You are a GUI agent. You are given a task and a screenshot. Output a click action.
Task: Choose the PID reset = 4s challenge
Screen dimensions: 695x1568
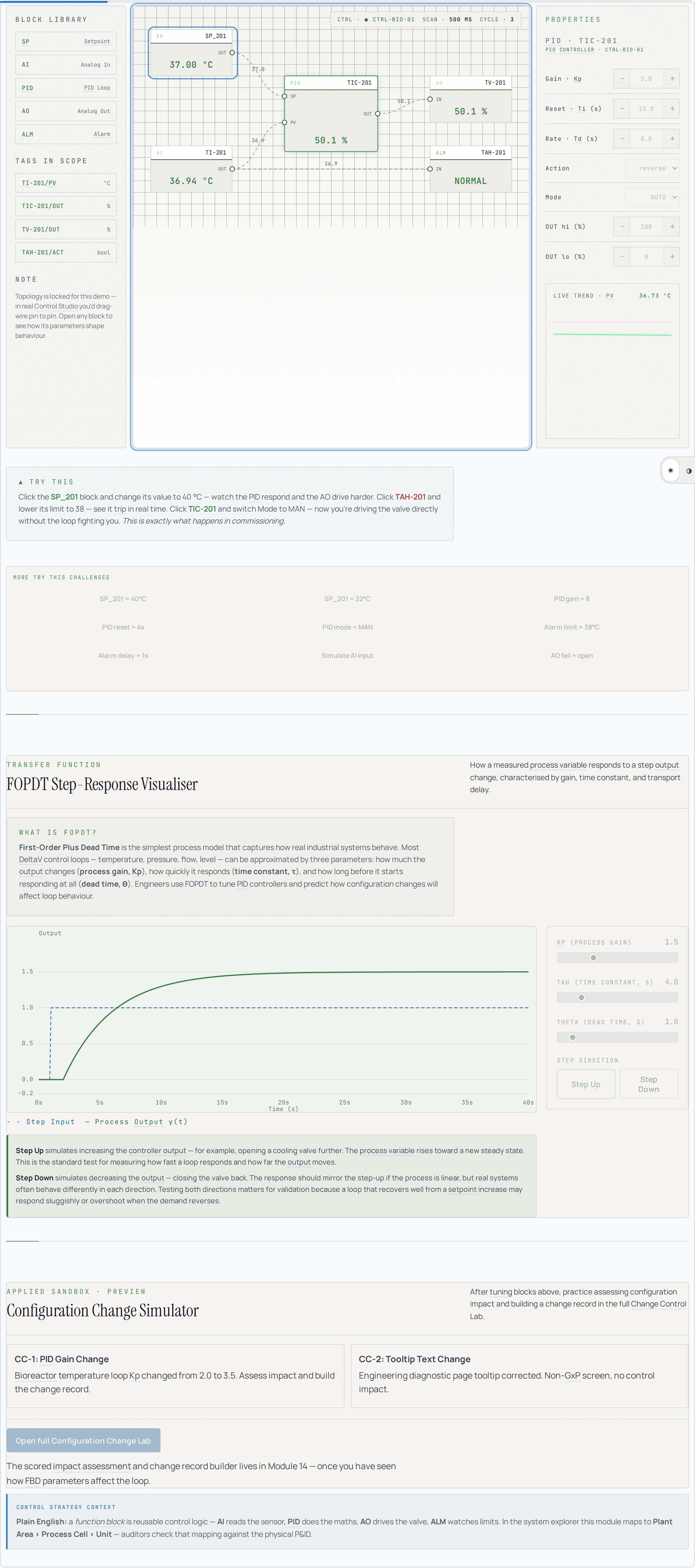point(123,627)
